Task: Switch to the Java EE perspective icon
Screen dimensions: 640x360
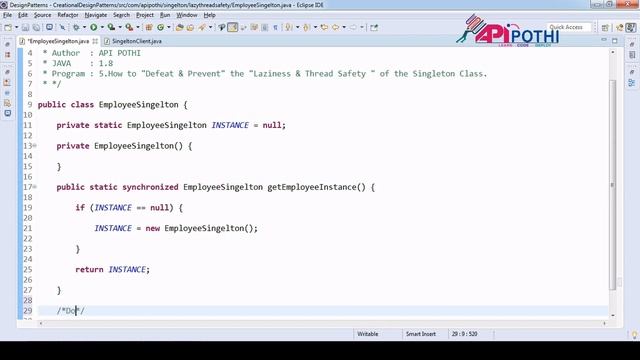Action: [x=620, y=27]
